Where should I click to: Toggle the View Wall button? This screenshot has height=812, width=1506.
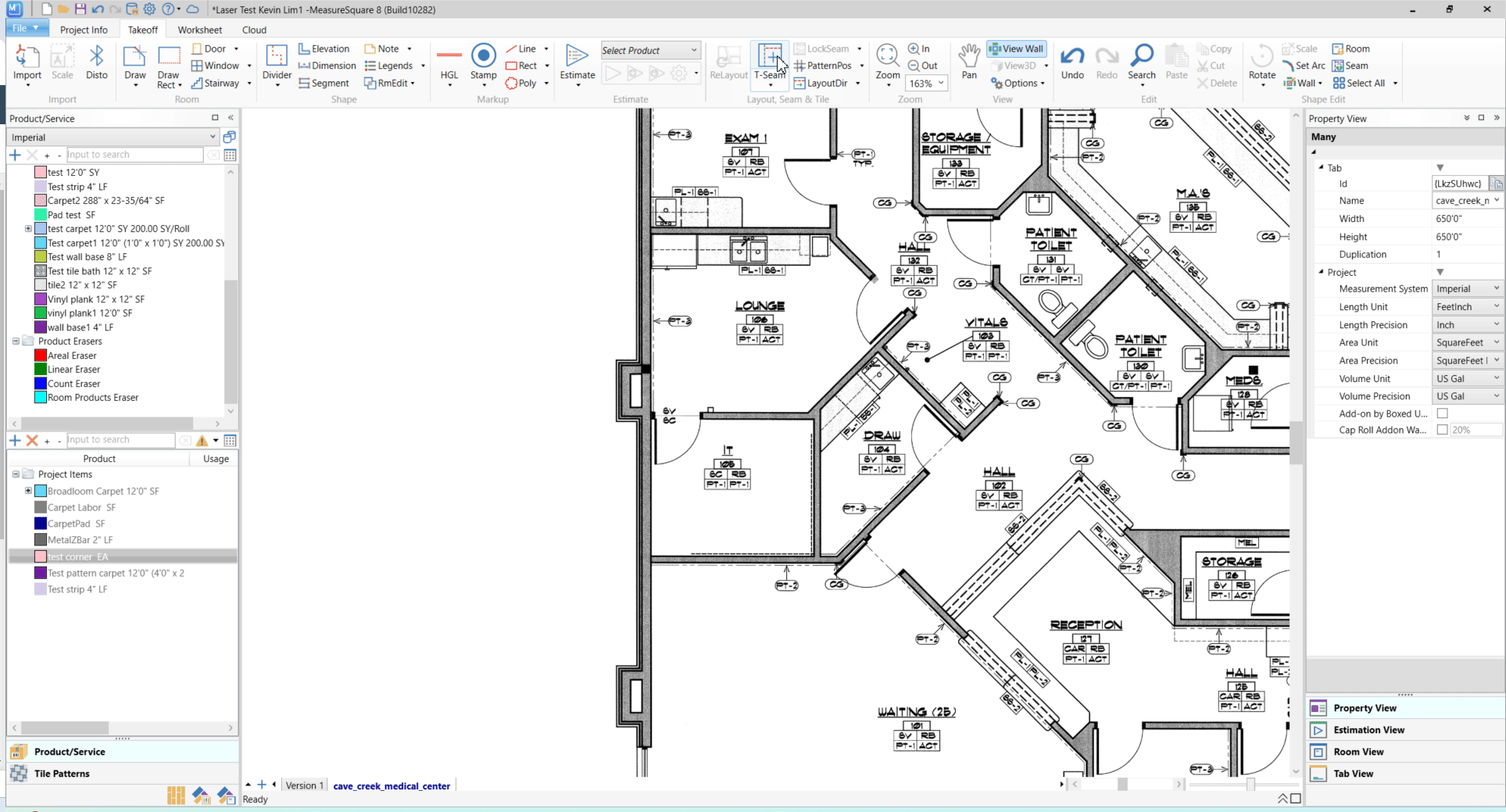click(x=1016, y=48)
